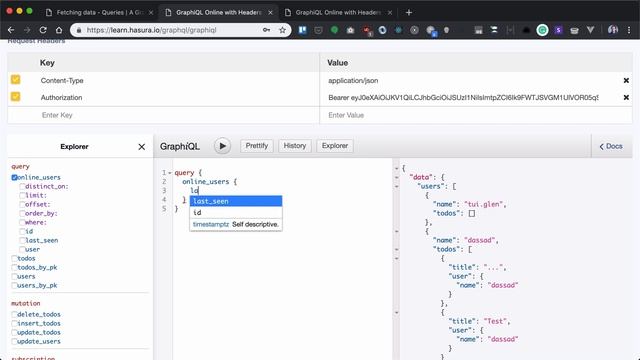The image size is (640, 360).
Task: Check the distinct_on argument
Action: pyautogui.click(x=22, y=187)
